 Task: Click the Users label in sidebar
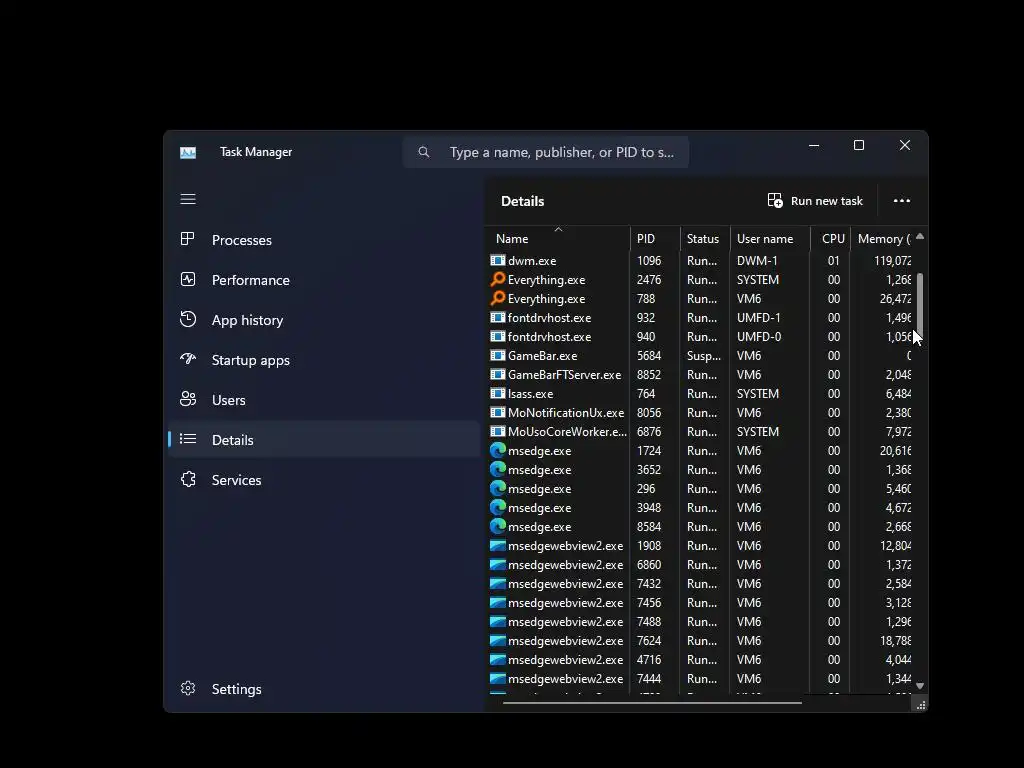(229, 400)
